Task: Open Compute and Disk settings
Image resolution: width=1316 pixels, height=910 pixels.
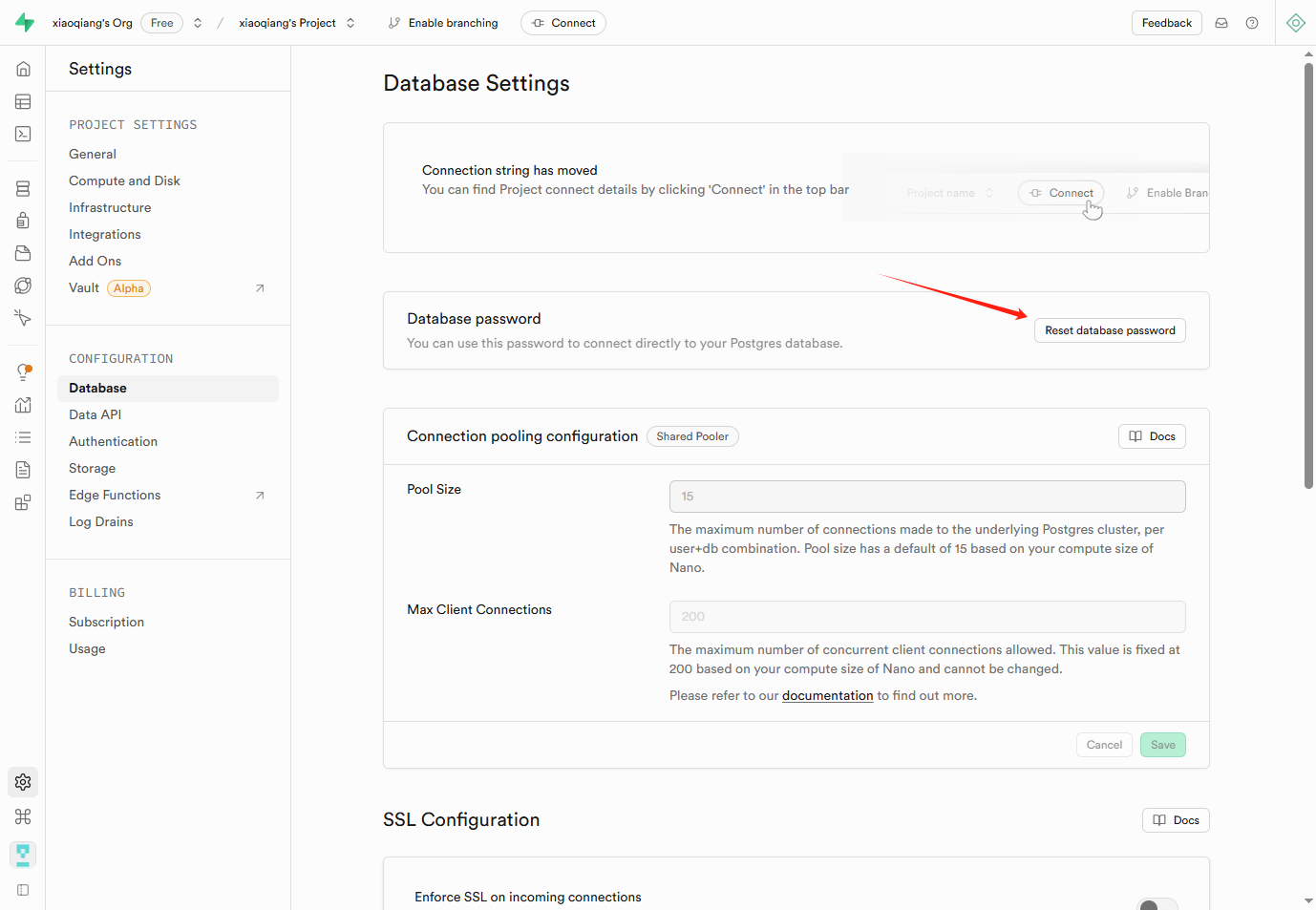Action: coord(124,180)
